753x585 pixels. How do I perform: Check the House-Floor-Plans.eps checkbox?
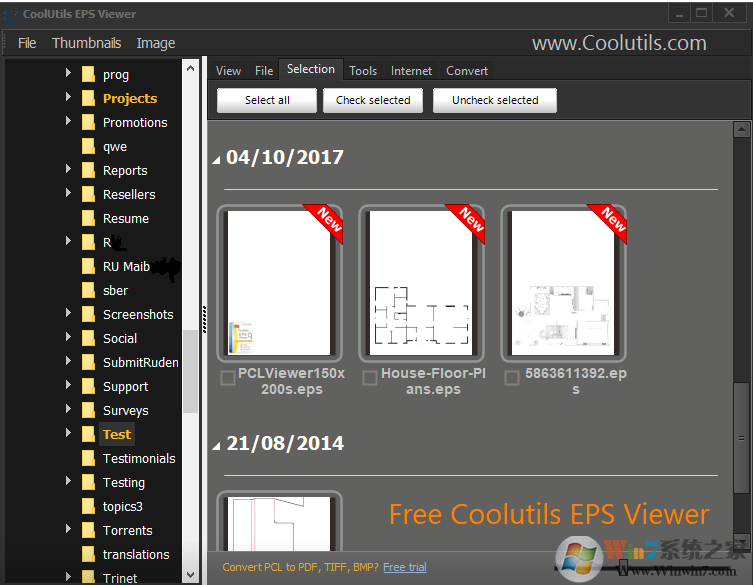tap(370, 378)
